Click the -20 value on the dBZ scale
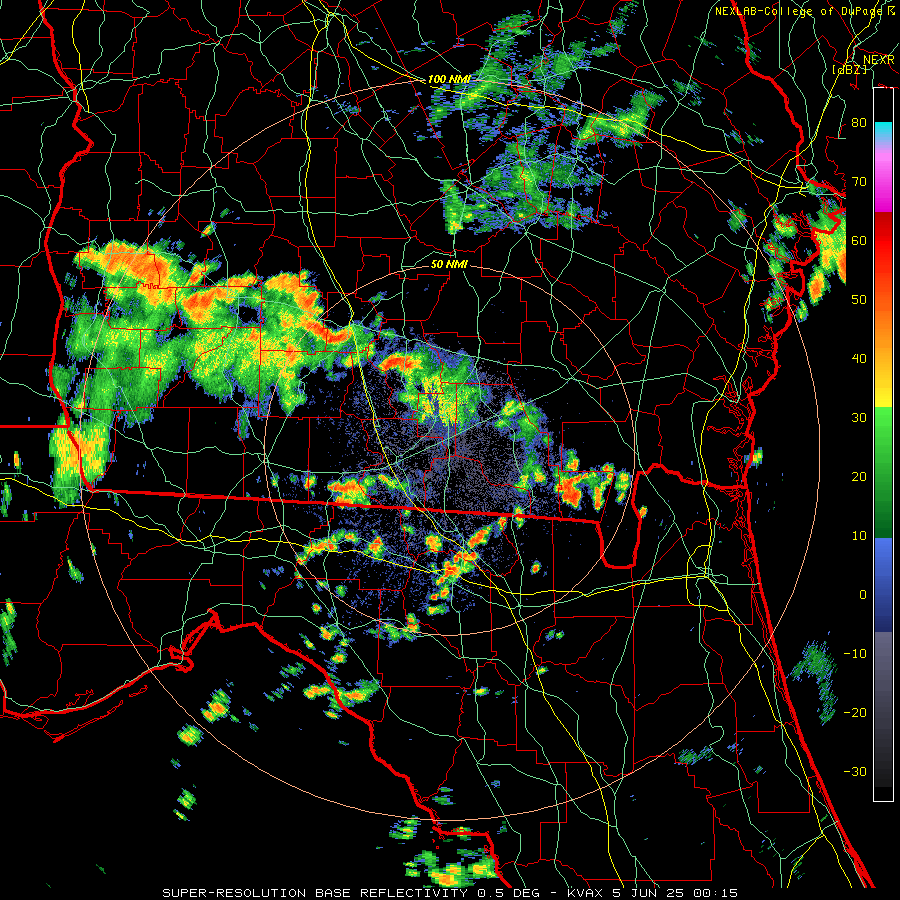The height and width of the screenshot is (900, 900). 855,712
